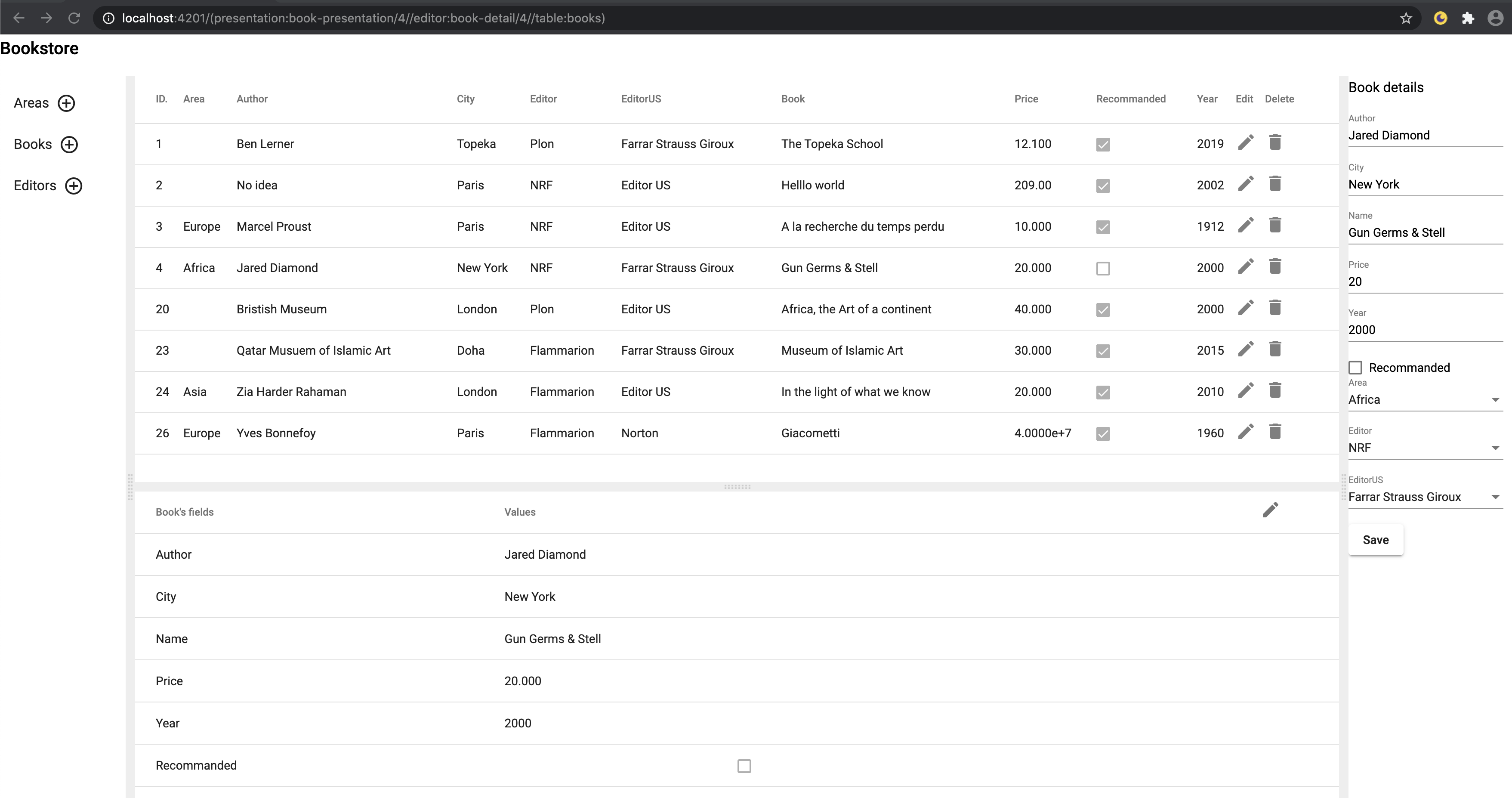Bookmark page with the star icon

click(1406, 18)
